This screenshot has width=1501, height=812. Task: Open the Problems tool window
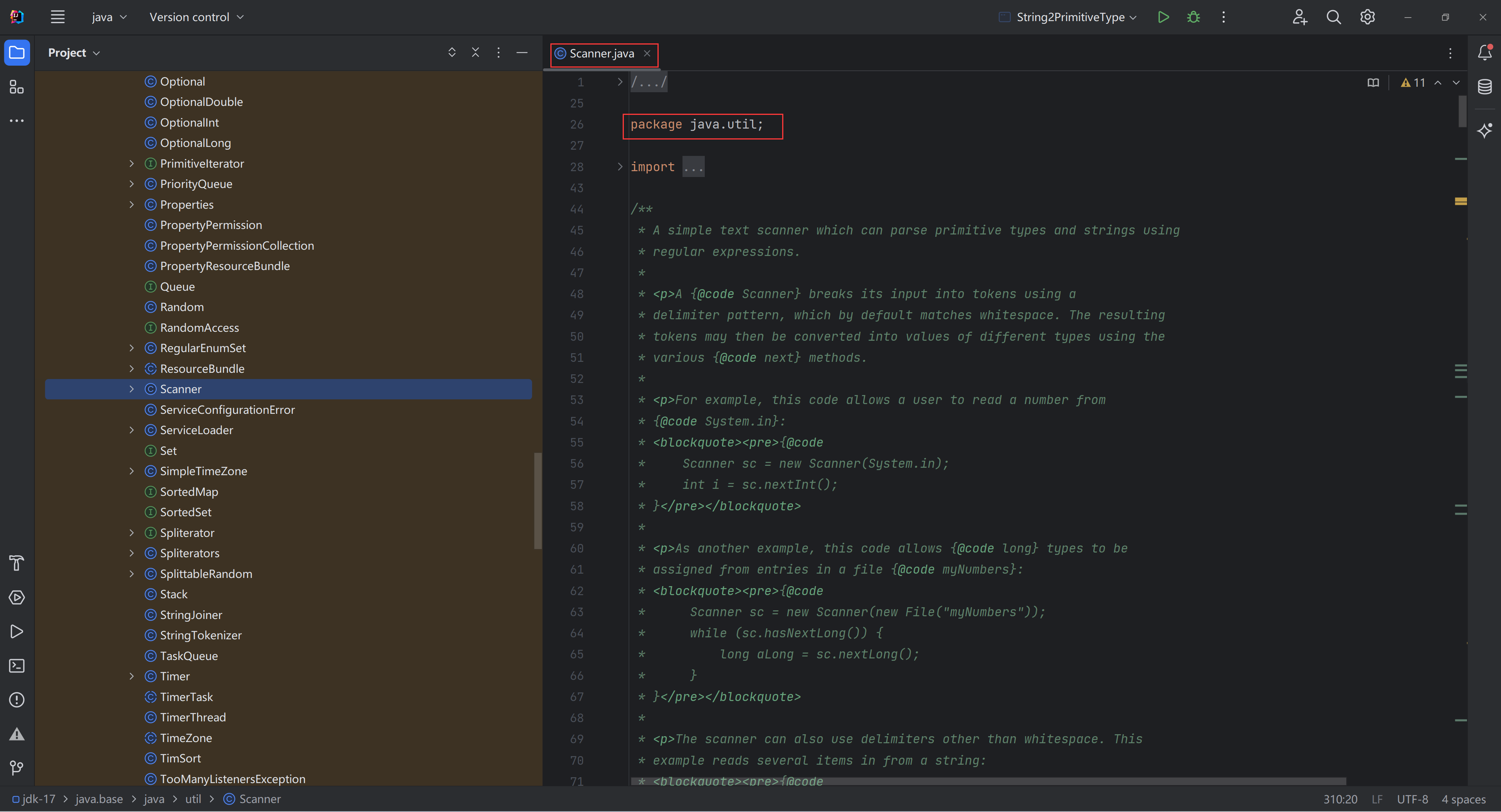17,699
